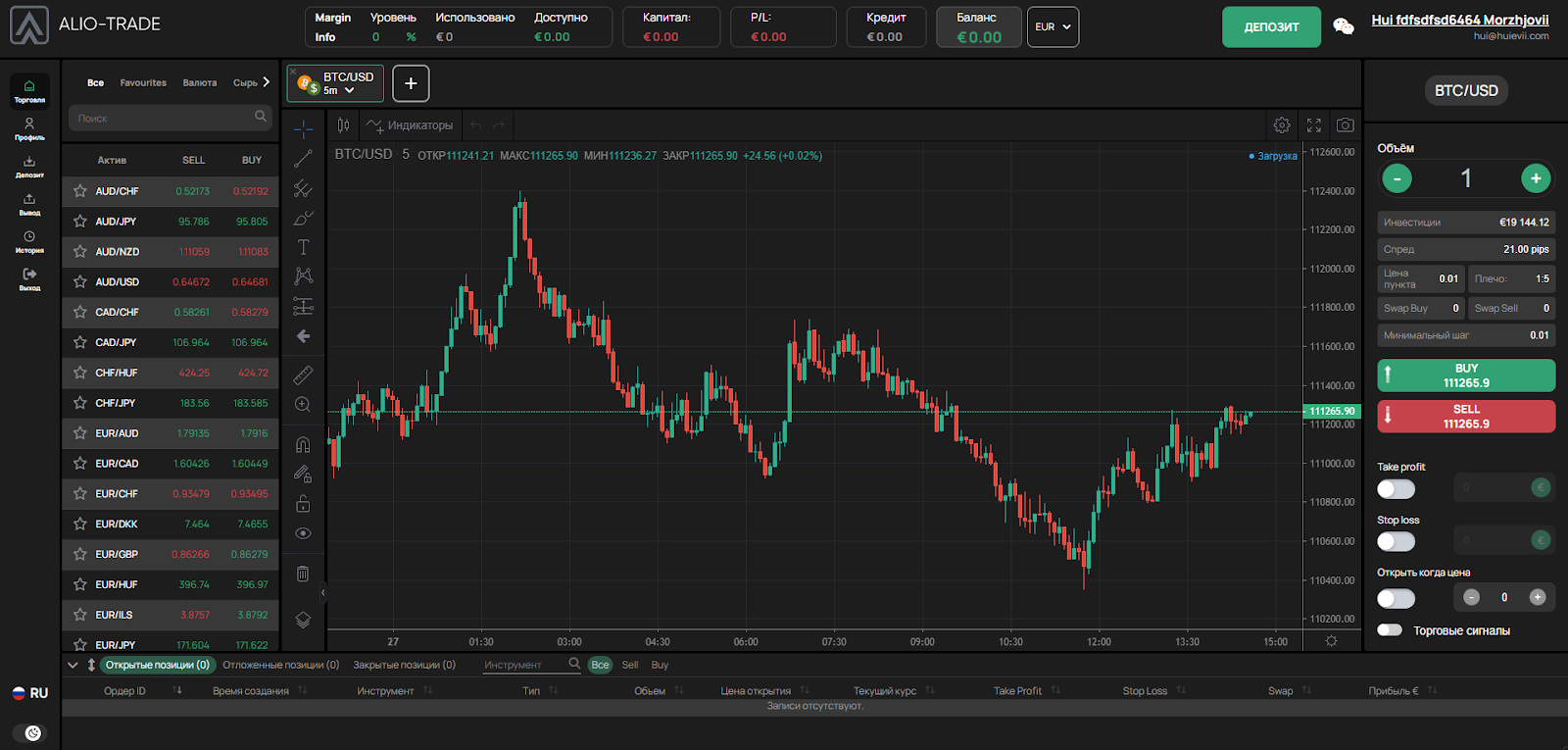Click the chart screenshot camera icon
This screenshot has width=1568, height=750.
coord(1345,125)
